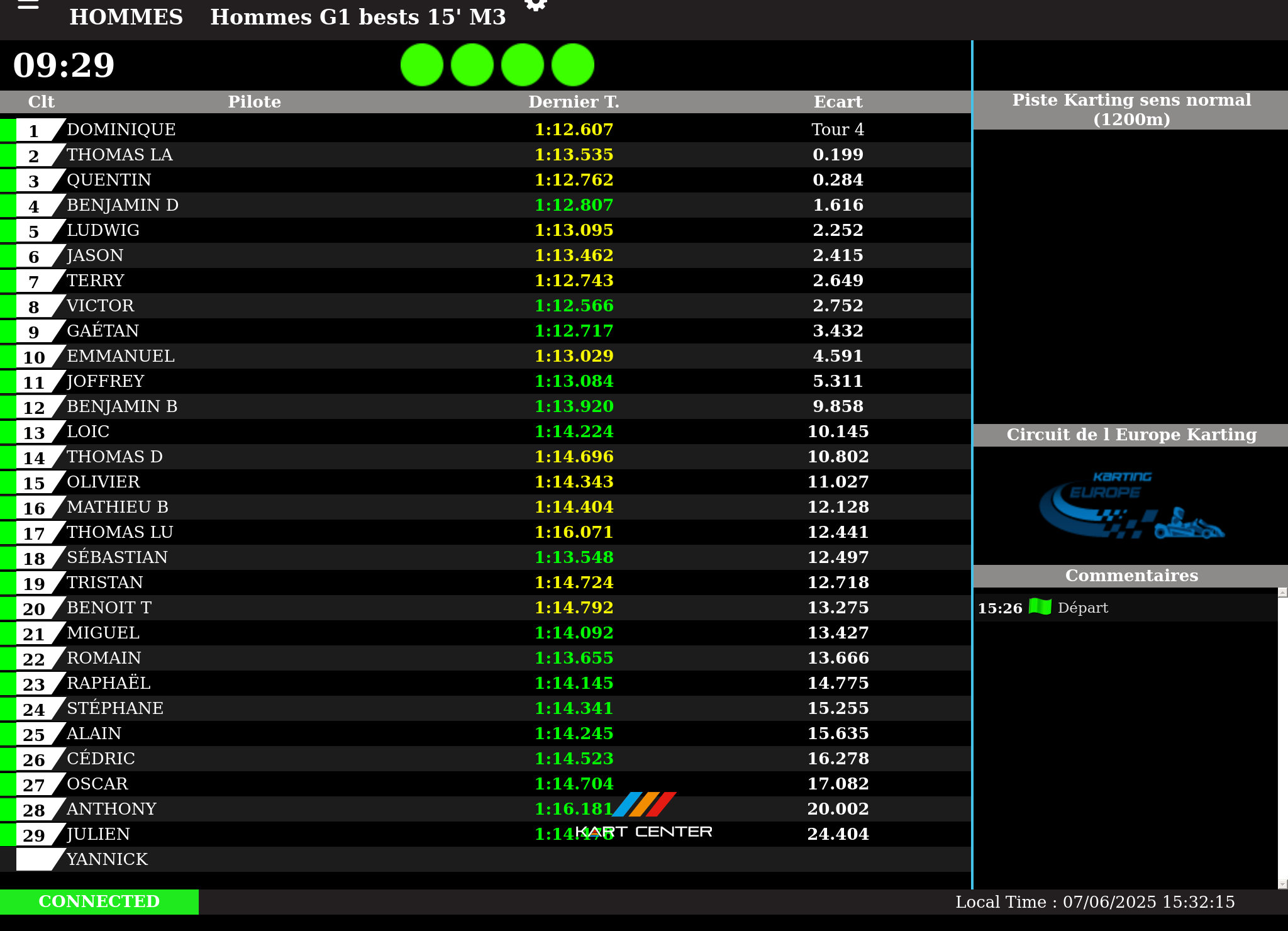Click the CONNECTED status indicator
Image resolution: width=1288 pixels, height=931 pixels.
(99, 901)
